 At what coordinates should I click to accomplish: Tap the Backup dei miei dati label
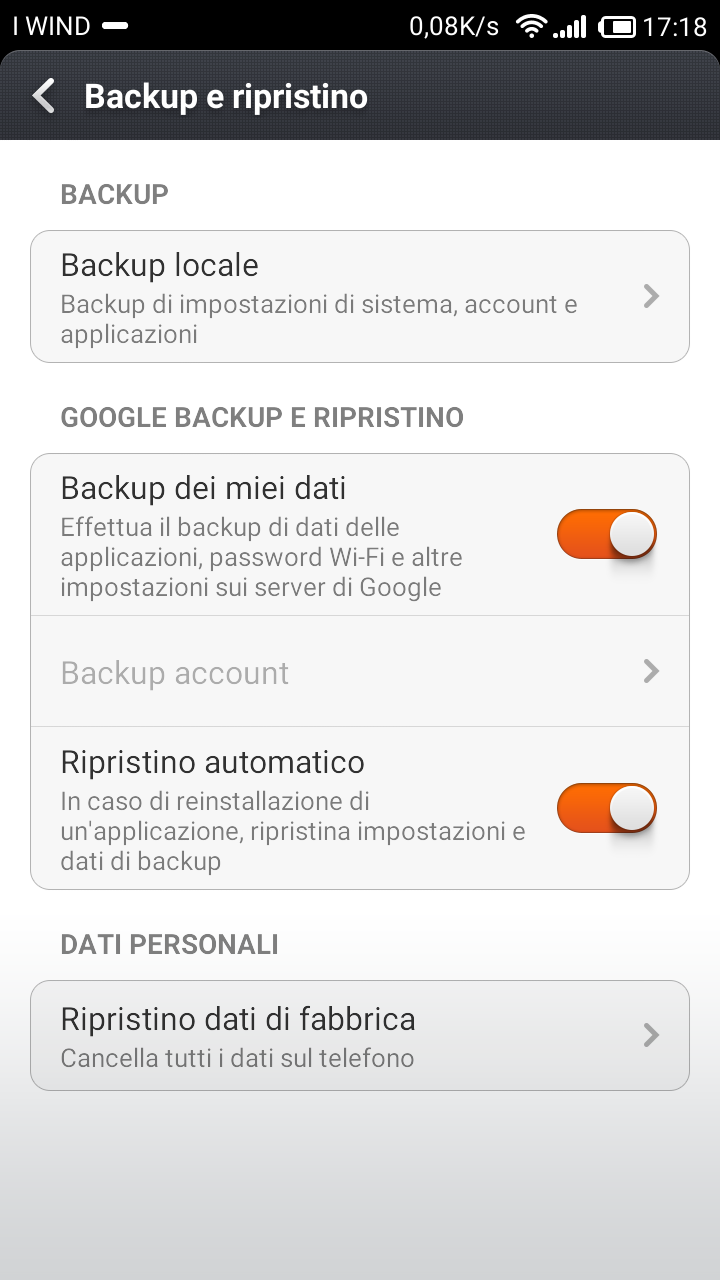(203, 488)
